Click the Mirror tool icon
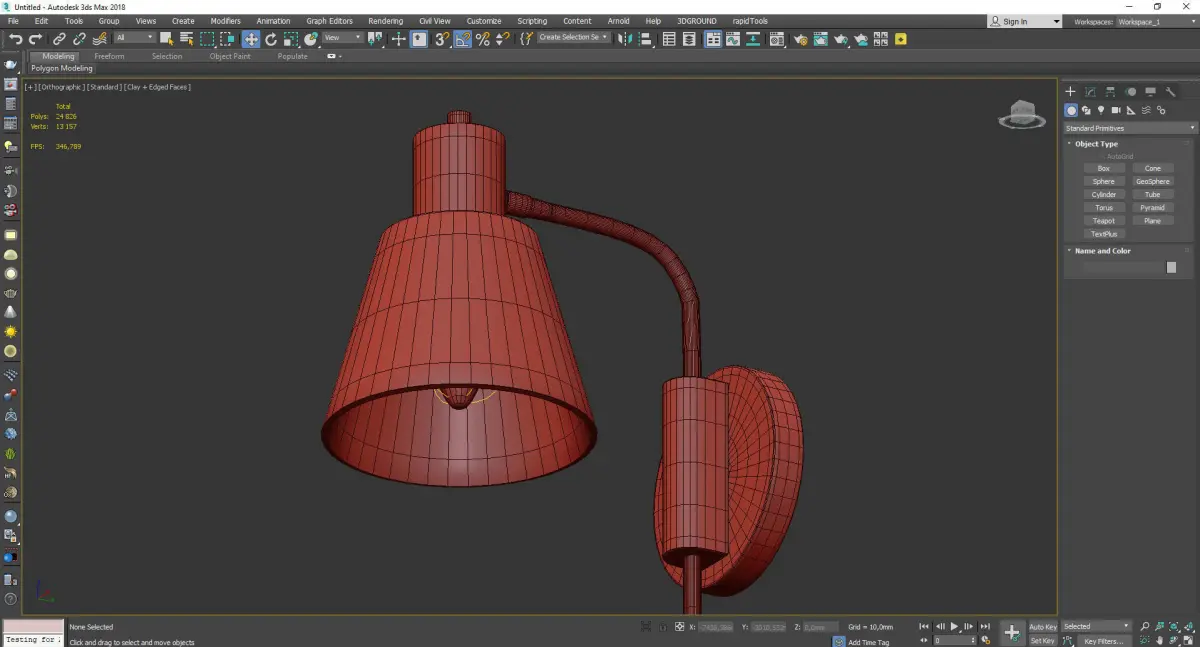The height and width of the screenshot is (647, 1200). (x=624, y=39)
